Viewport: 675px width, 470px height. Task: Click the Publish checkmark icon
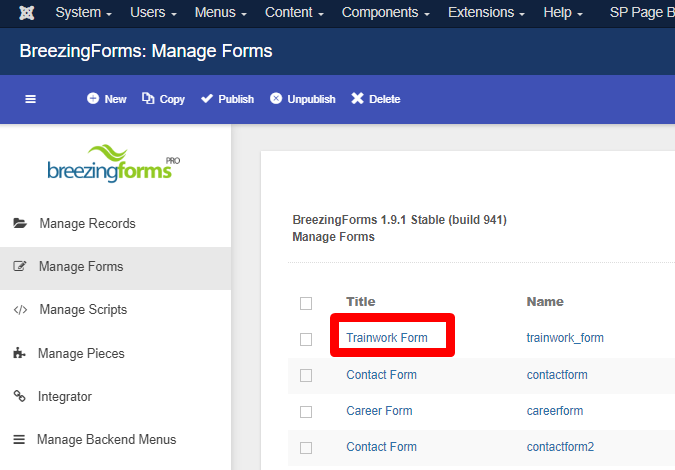[x=207, y=99]
